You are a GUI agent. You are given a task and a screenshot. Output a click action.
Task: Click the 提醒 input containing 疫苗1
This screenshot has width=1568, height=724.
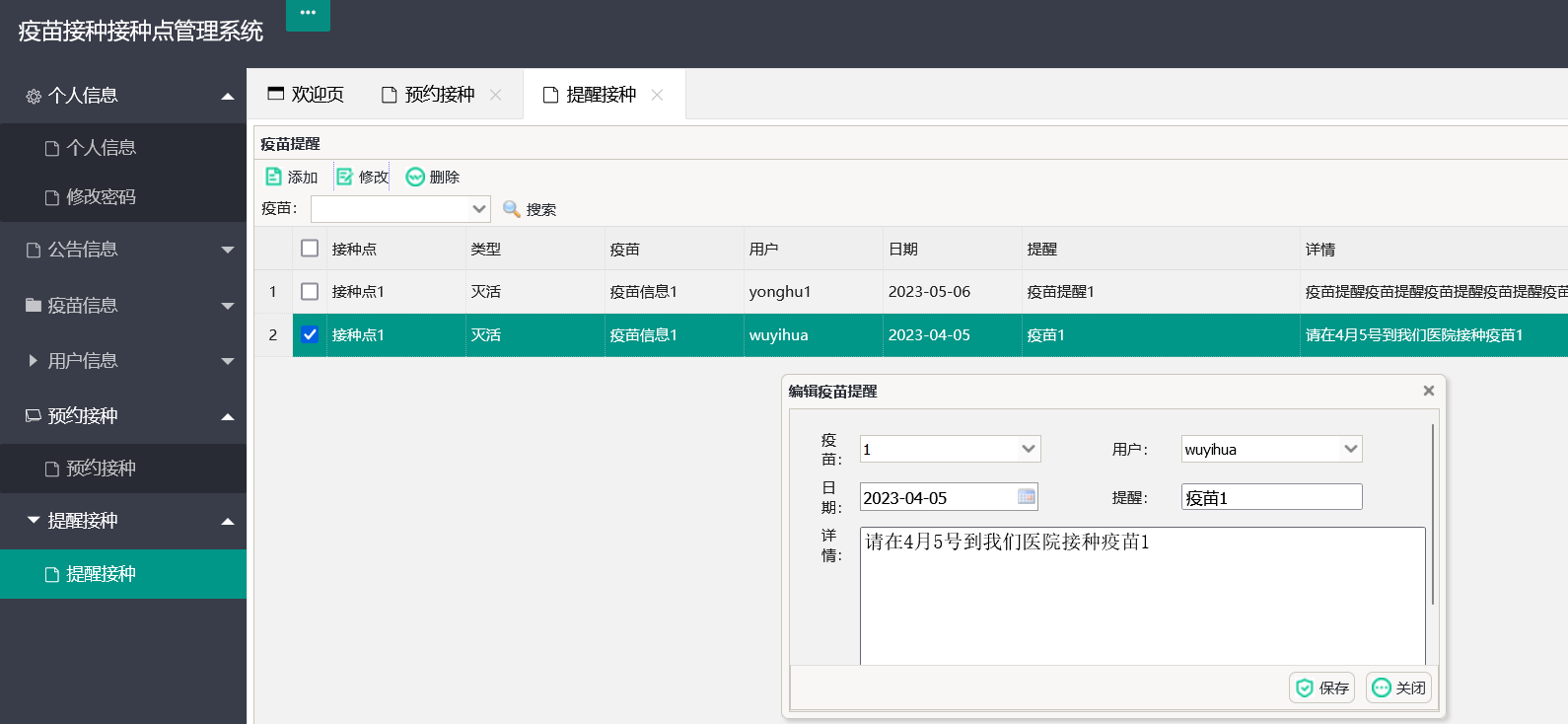(1271, 497)
